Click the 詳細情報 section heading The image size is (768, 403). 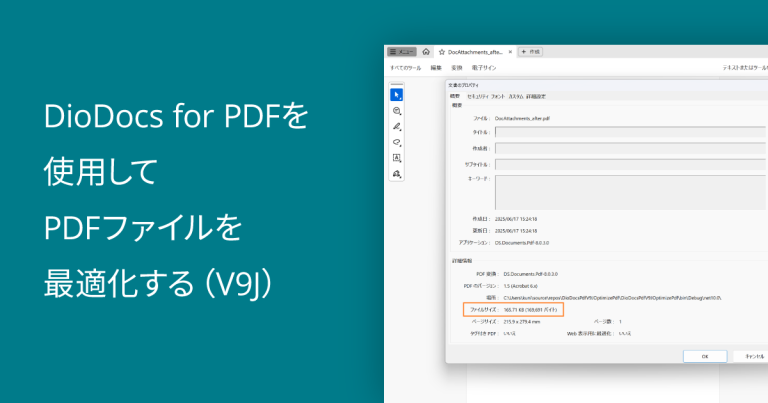tap(461, 261)
